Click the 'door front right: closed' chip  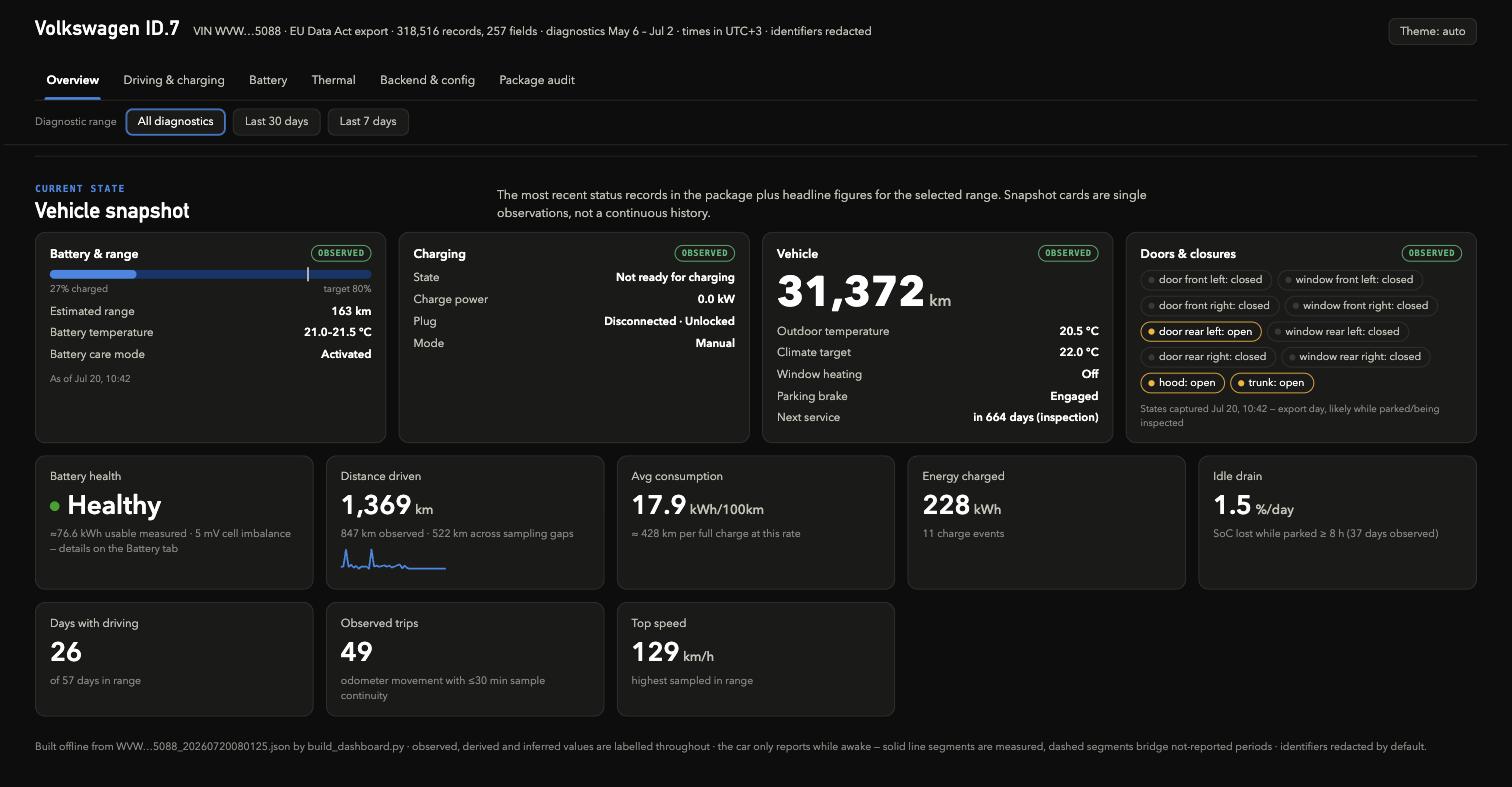1209,306
